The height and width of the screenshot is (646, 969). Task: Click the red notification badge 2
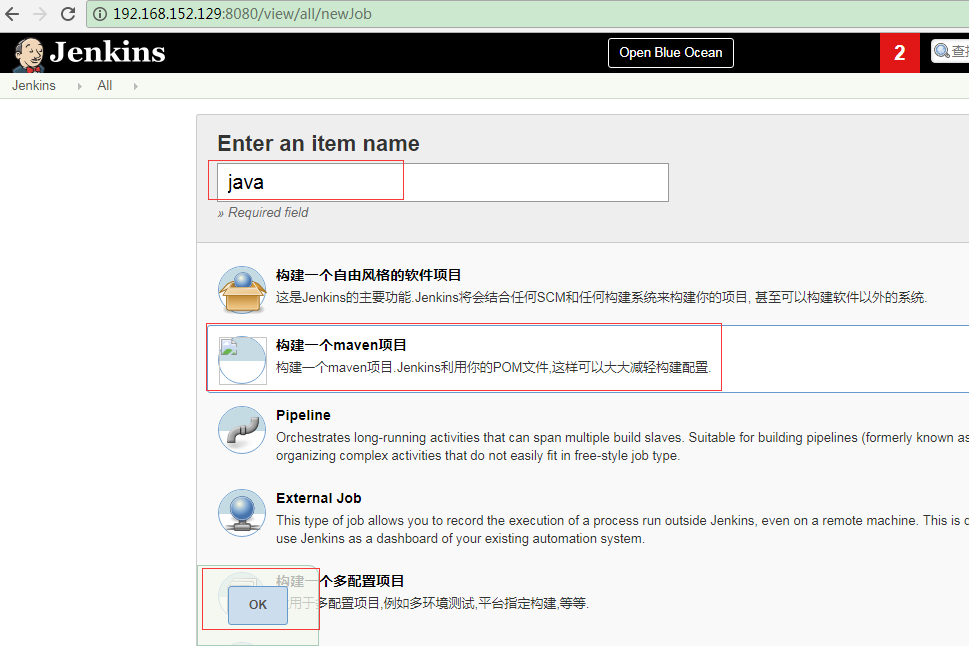899,53
